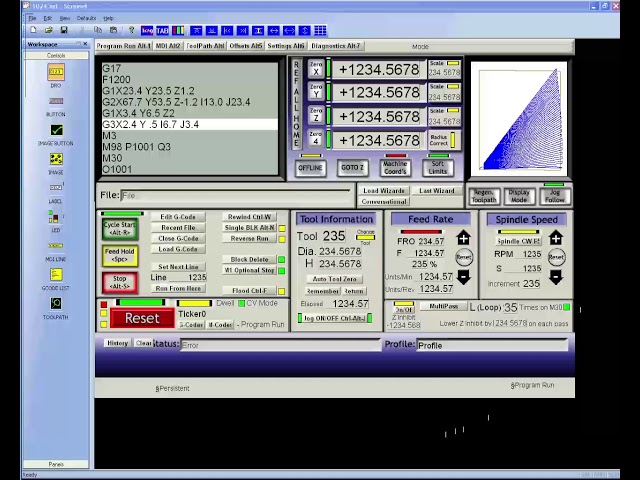Click the New file toolbar icon
Image resolution: width=640 pixels, height=480 pixels.
pos(33,30)
